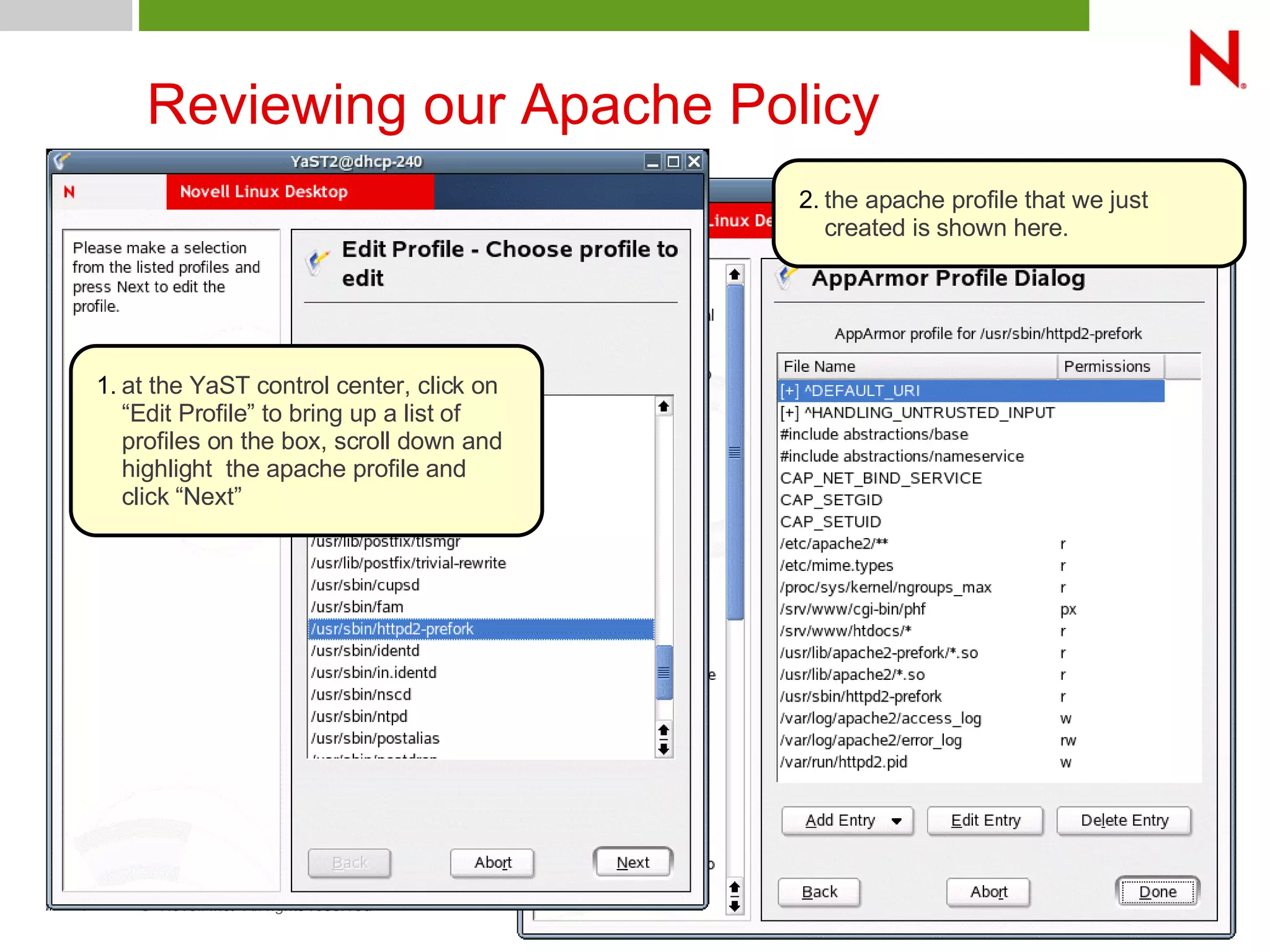
Task: Expand the ^HANDLING_UNTRUSTED_INPUT entry
Action: coord(789,413)
